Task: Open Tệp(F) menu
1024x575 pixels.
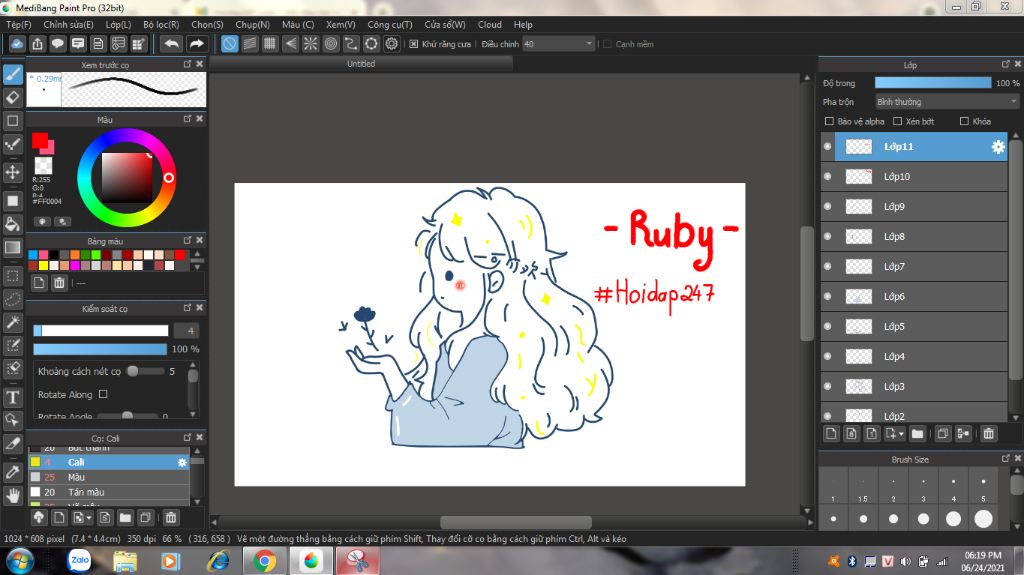Action: 18,25
